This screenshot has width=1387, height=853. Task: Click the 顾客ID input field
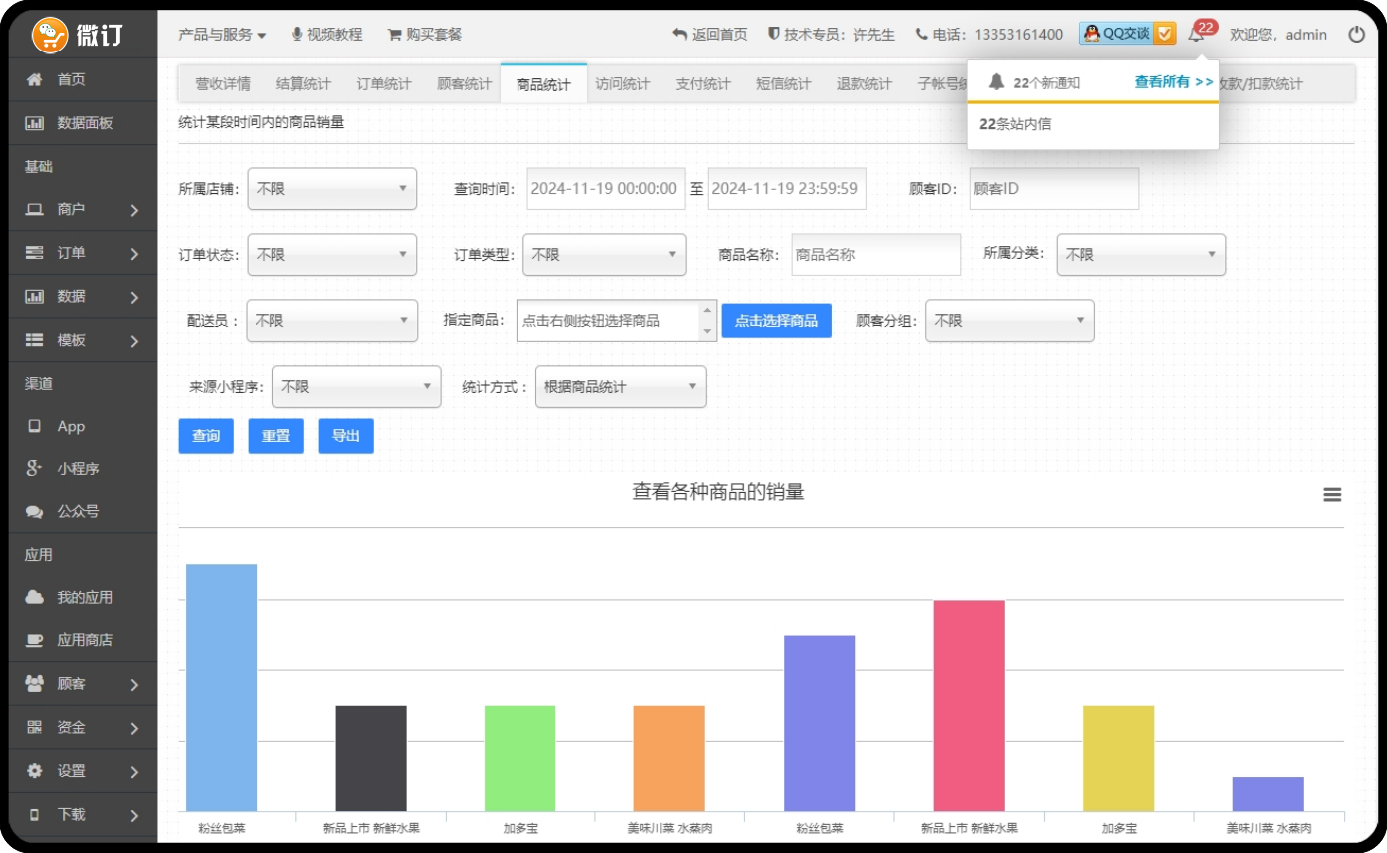pyautogui.click(x=1054, y=188)
